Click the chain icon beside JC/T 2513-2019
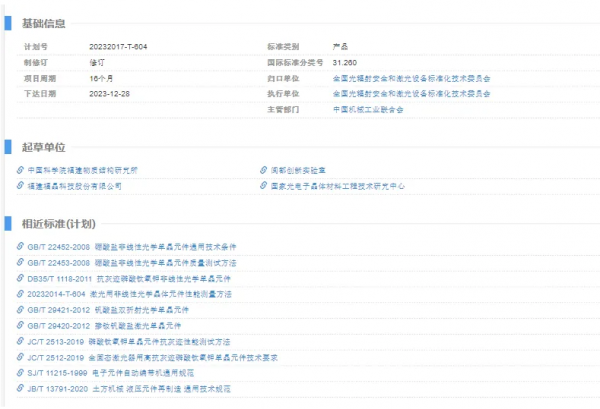600x409 pixels. coord(20,341)
